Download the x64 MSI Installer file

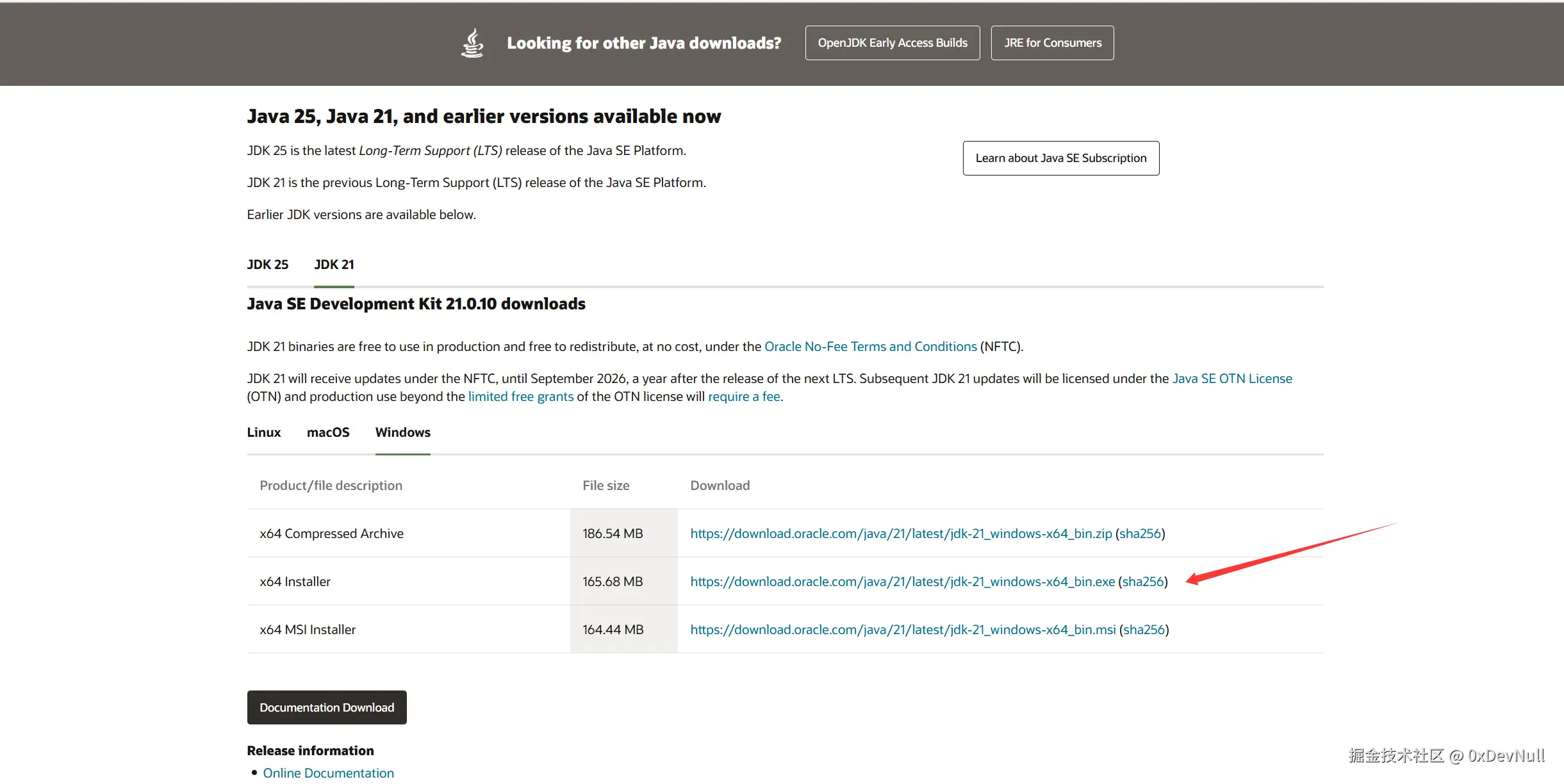click(x=902, y=630)
